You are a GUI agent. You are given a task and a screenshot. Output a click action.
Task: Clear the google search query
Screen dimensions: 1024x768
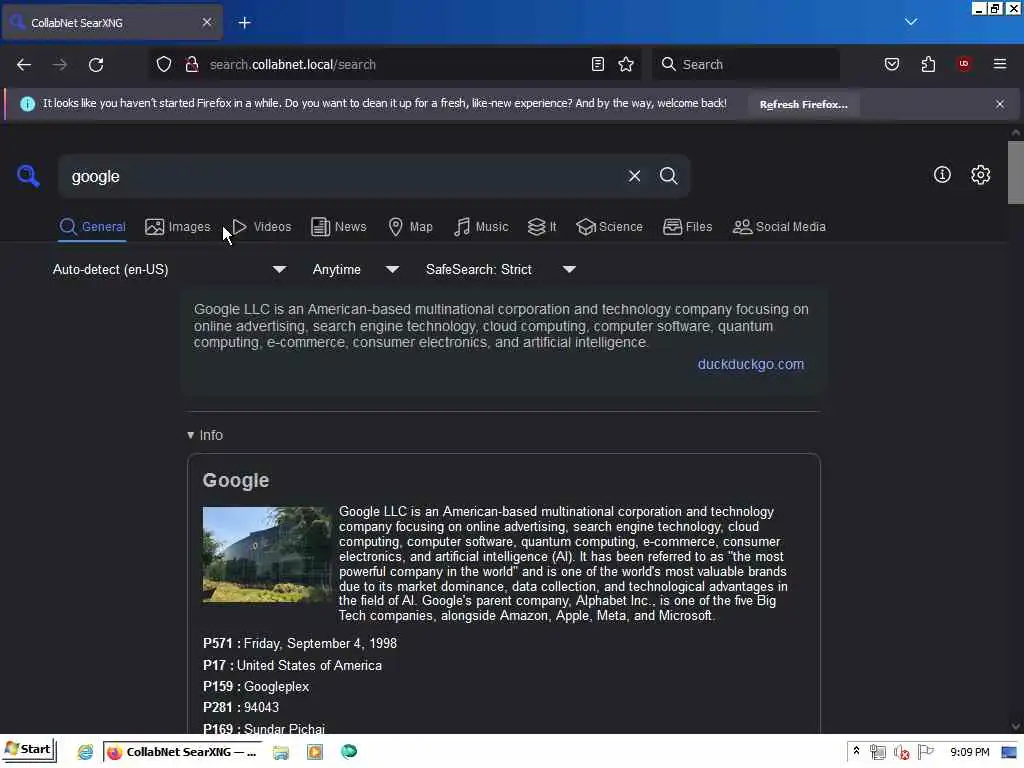pos(634,176)
